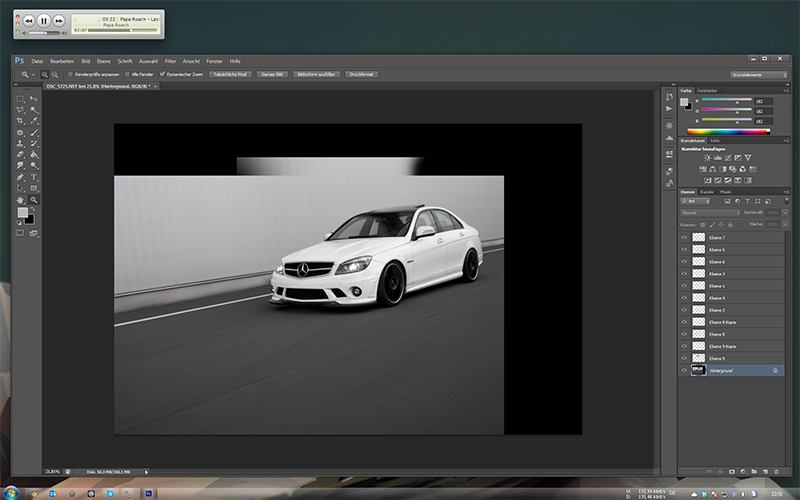
Task: Click the color spectrum ramp in Farbe panel
Action: pos(729,132)
